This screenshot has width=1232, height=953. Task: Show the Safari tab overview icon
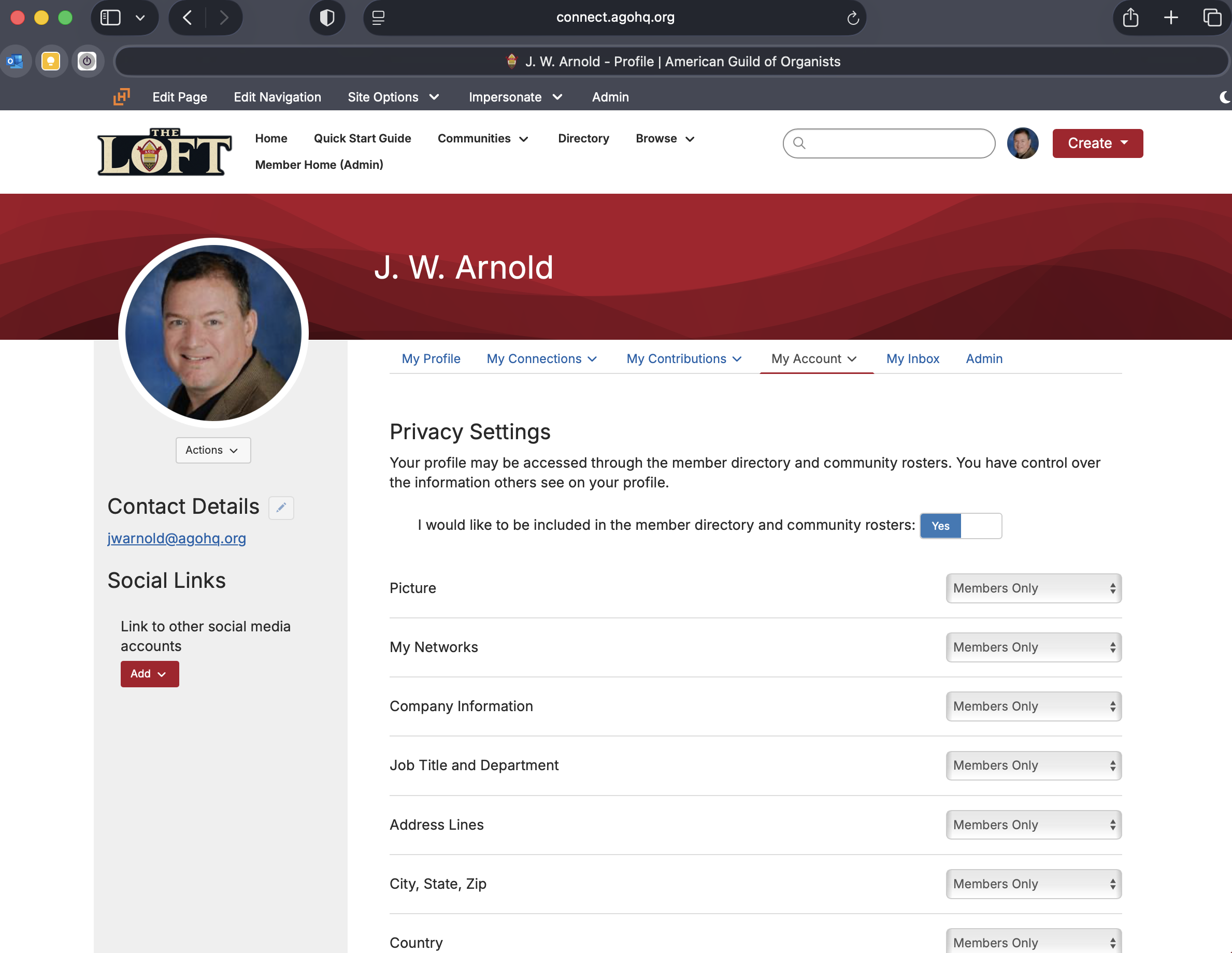[1212, 18]
